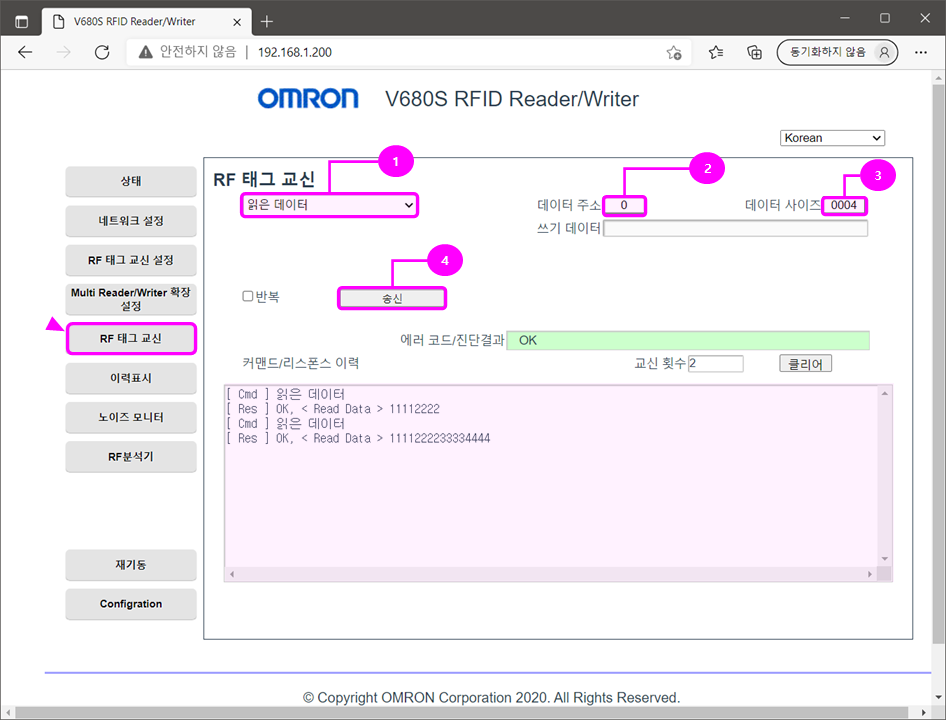Click the 재기동 button
Image resolution: width=946 pixels, height=720 pixels.
131,565
